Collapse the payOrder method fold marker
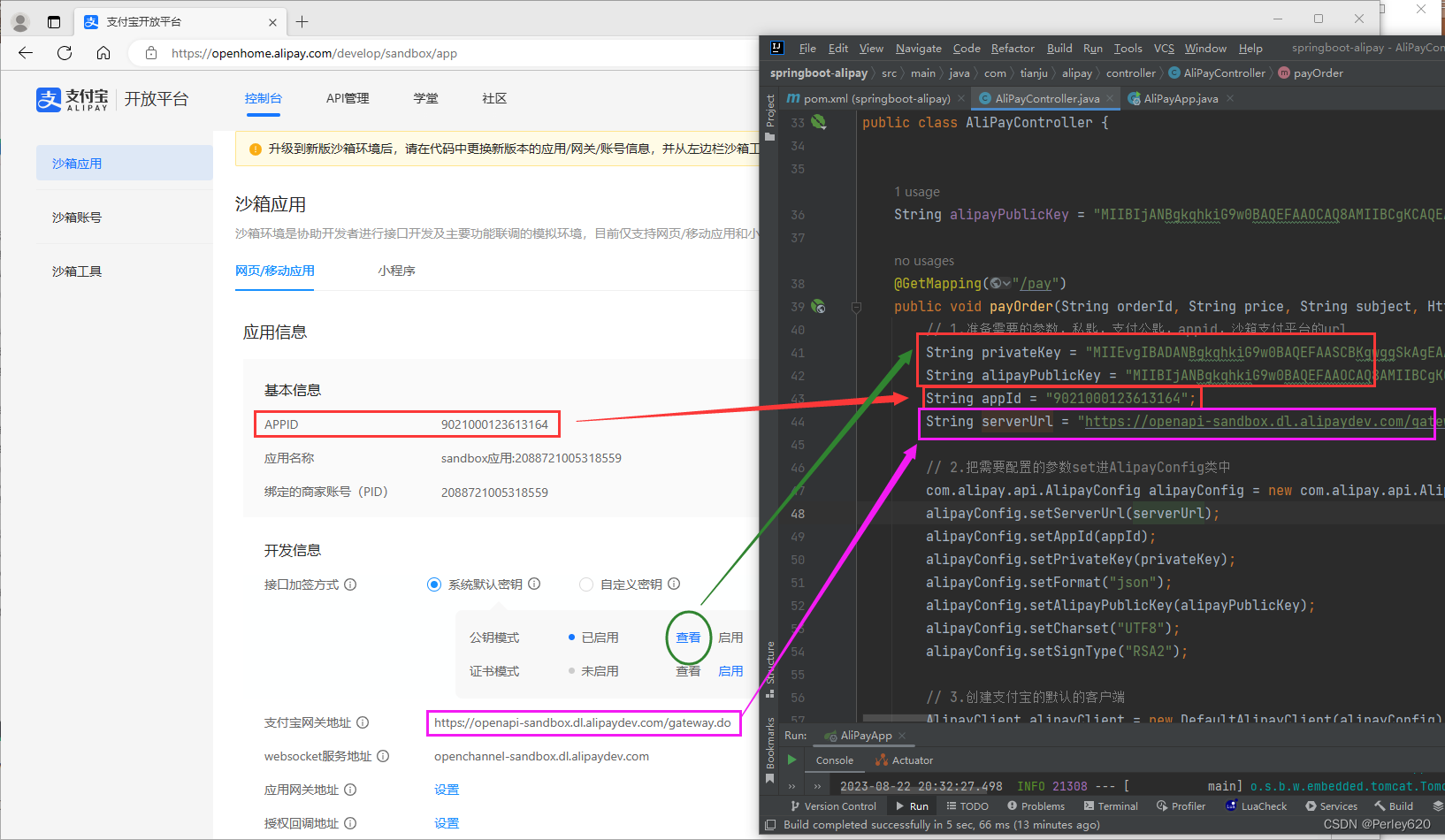The width and height of the screenshot is (1445, 840). click(856, 307)
